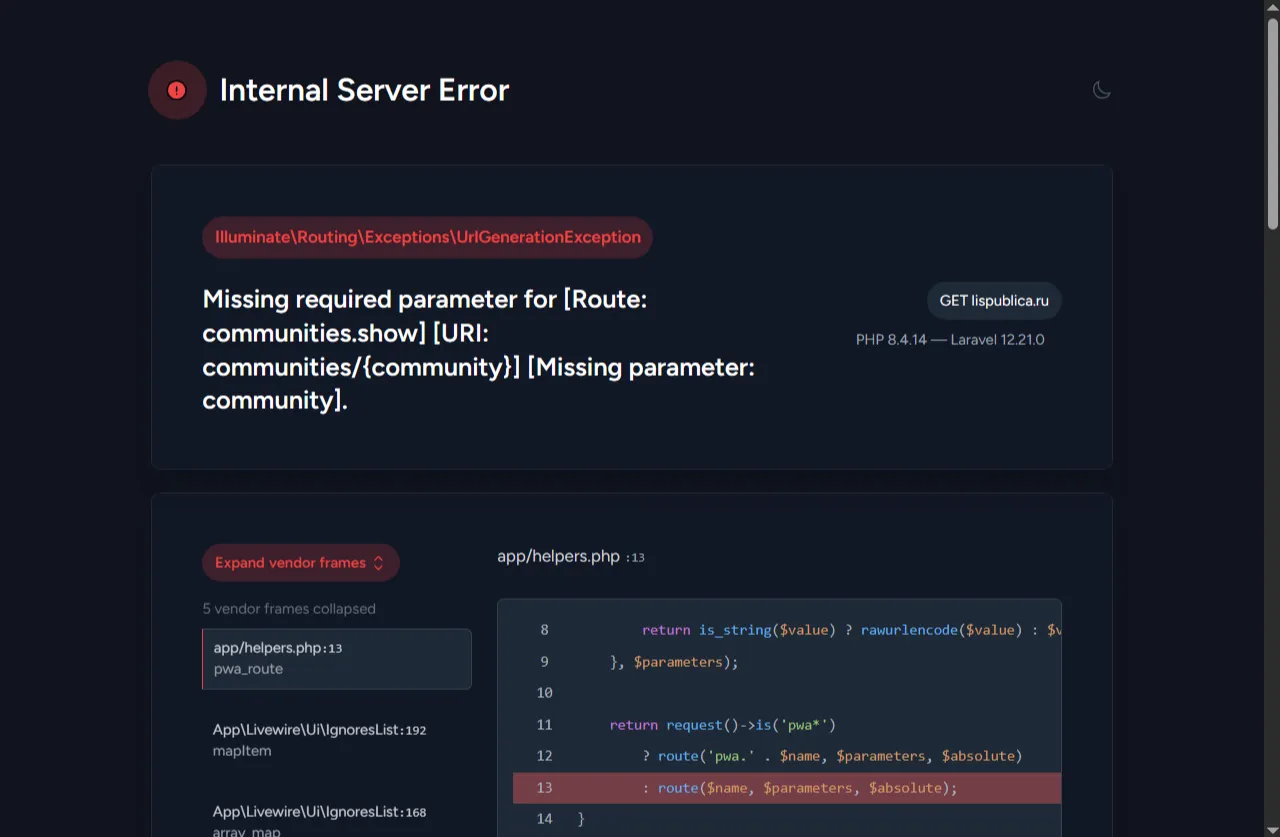
Task: Click the GET lispublica.ru request badge
Action: click(993, 301)
